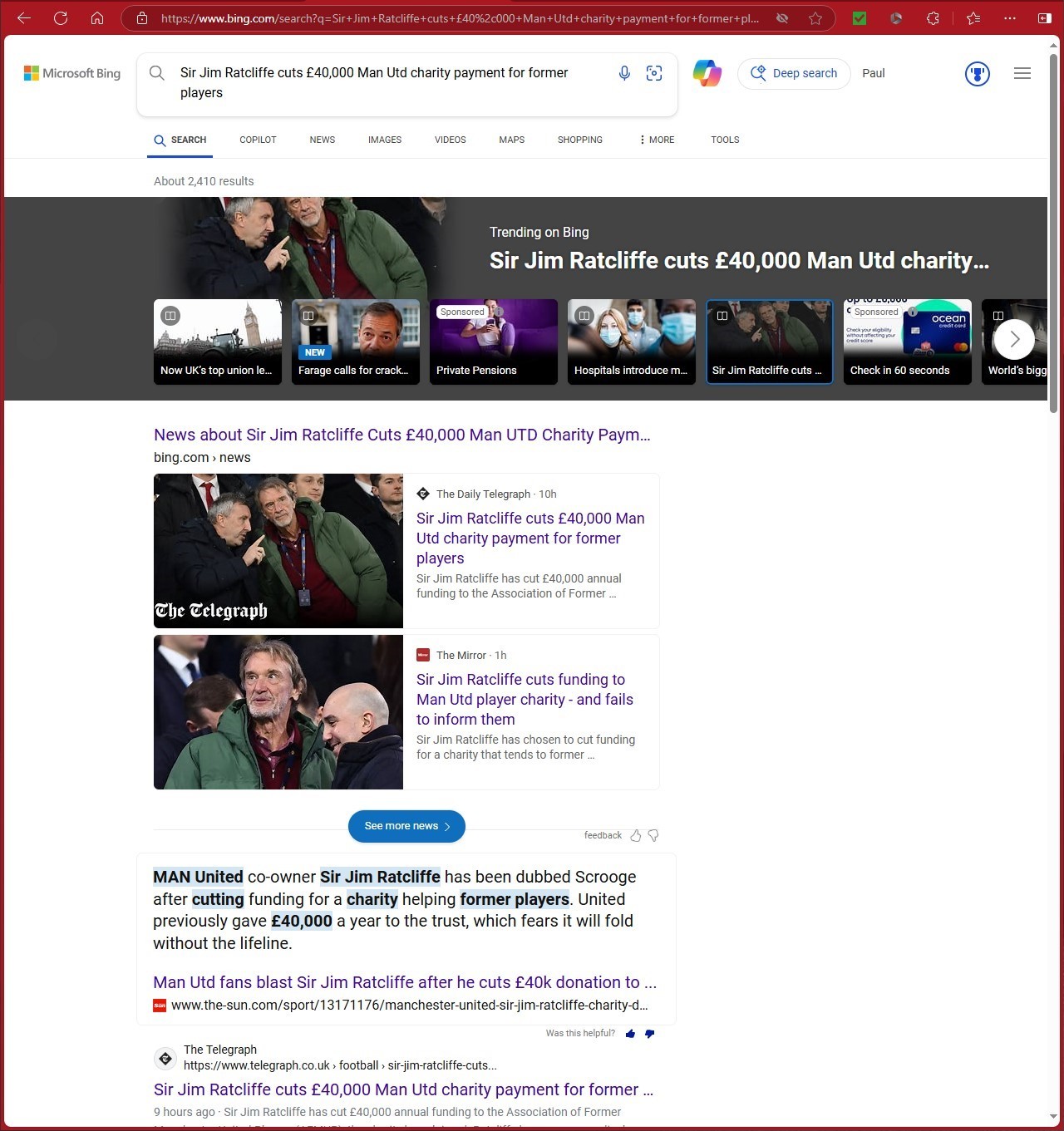View site info lock icon

142,17
